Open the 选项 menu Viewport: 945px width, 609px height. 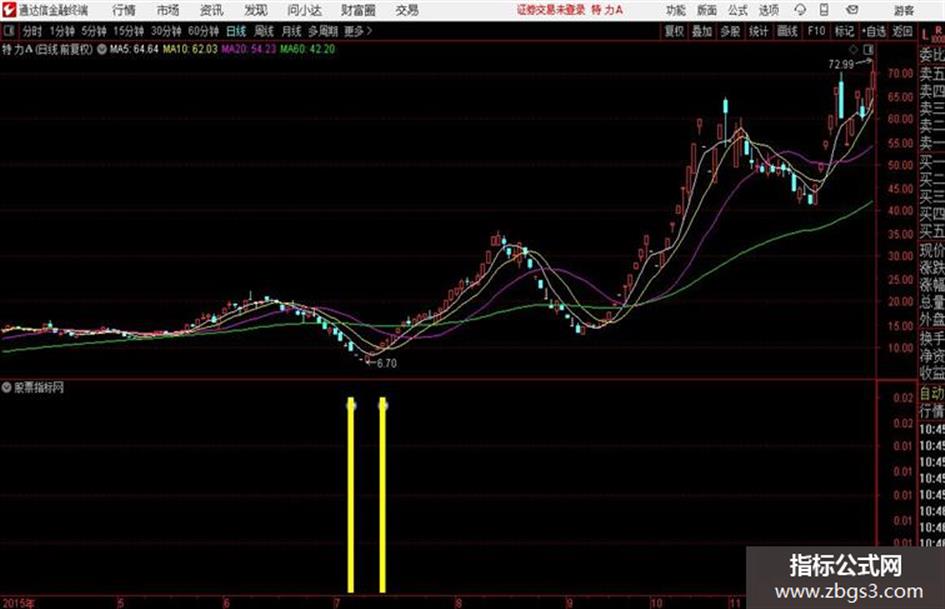pos(769,10)
